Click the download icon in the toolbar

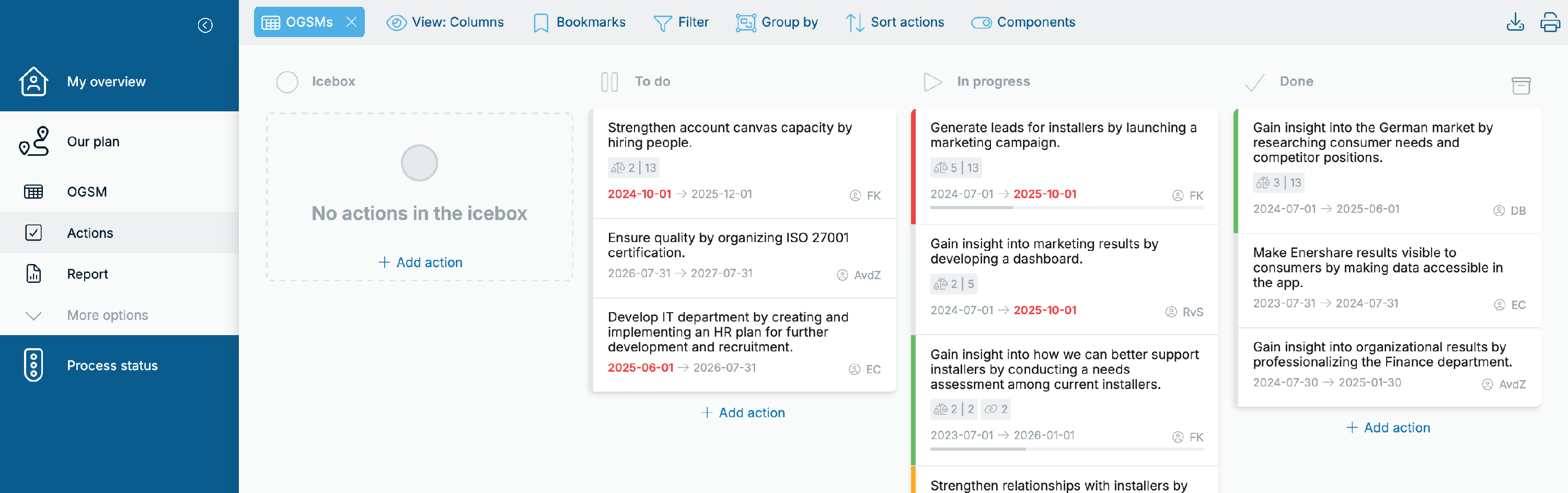(x=1515, y=22)
